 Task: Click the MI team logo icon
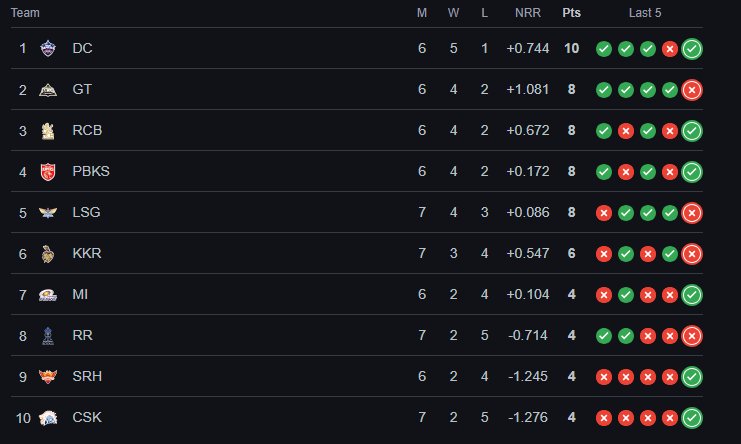[47, 294]
